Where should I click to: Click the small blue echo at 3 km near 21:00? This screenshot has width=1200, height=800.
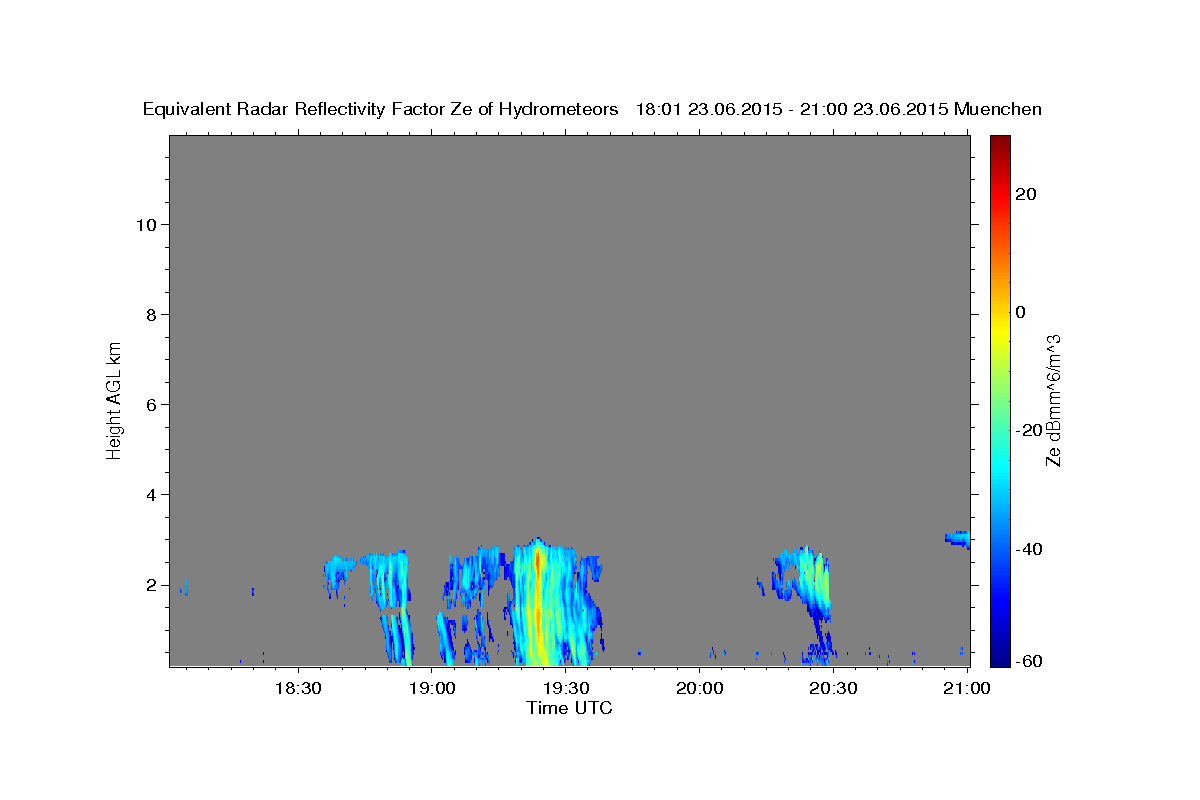[958, 539]
